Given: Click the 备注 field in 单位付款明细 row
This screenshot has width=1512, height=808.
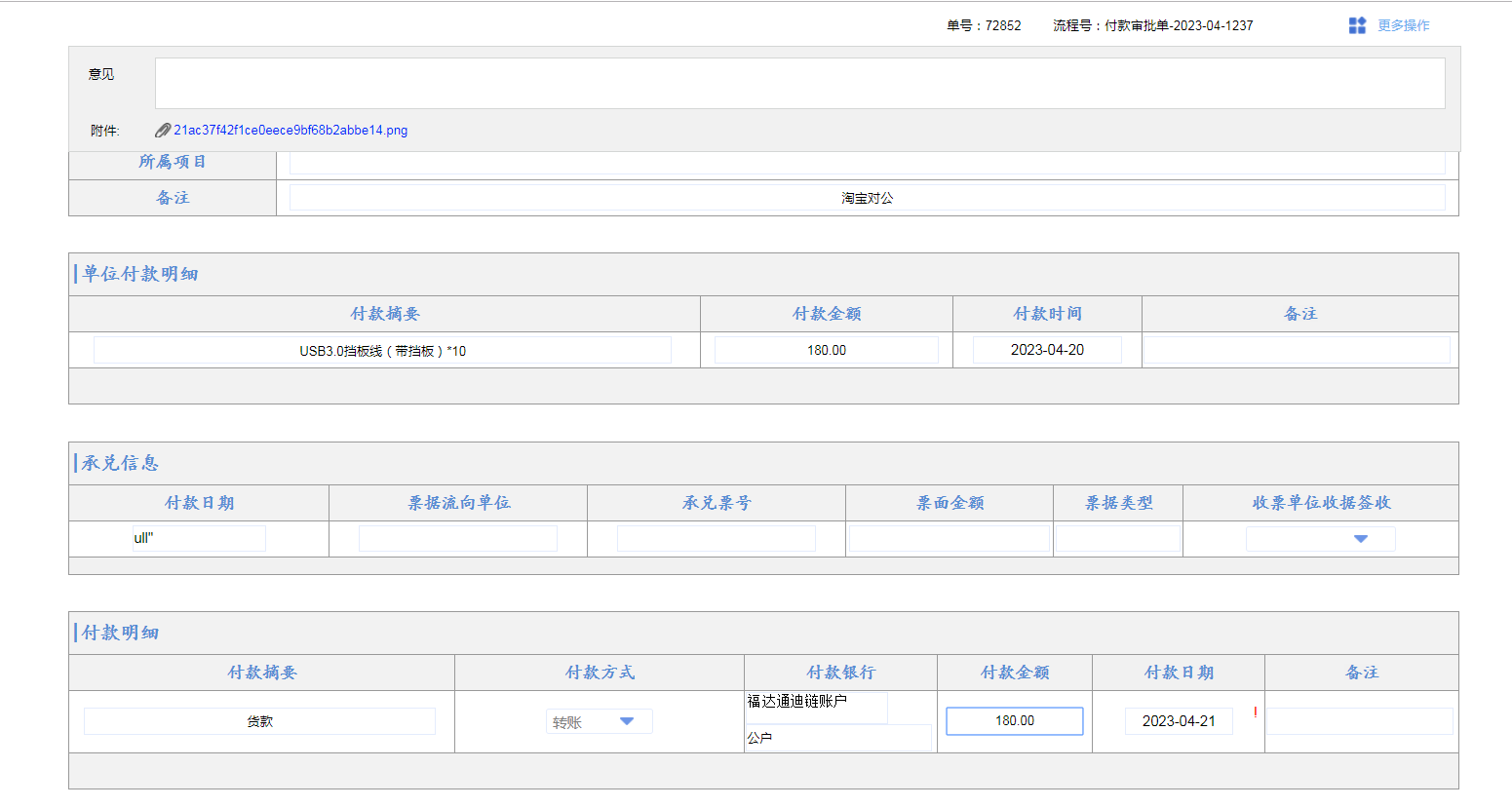Looking at the screenshot, I should [x=1297, y=350].
